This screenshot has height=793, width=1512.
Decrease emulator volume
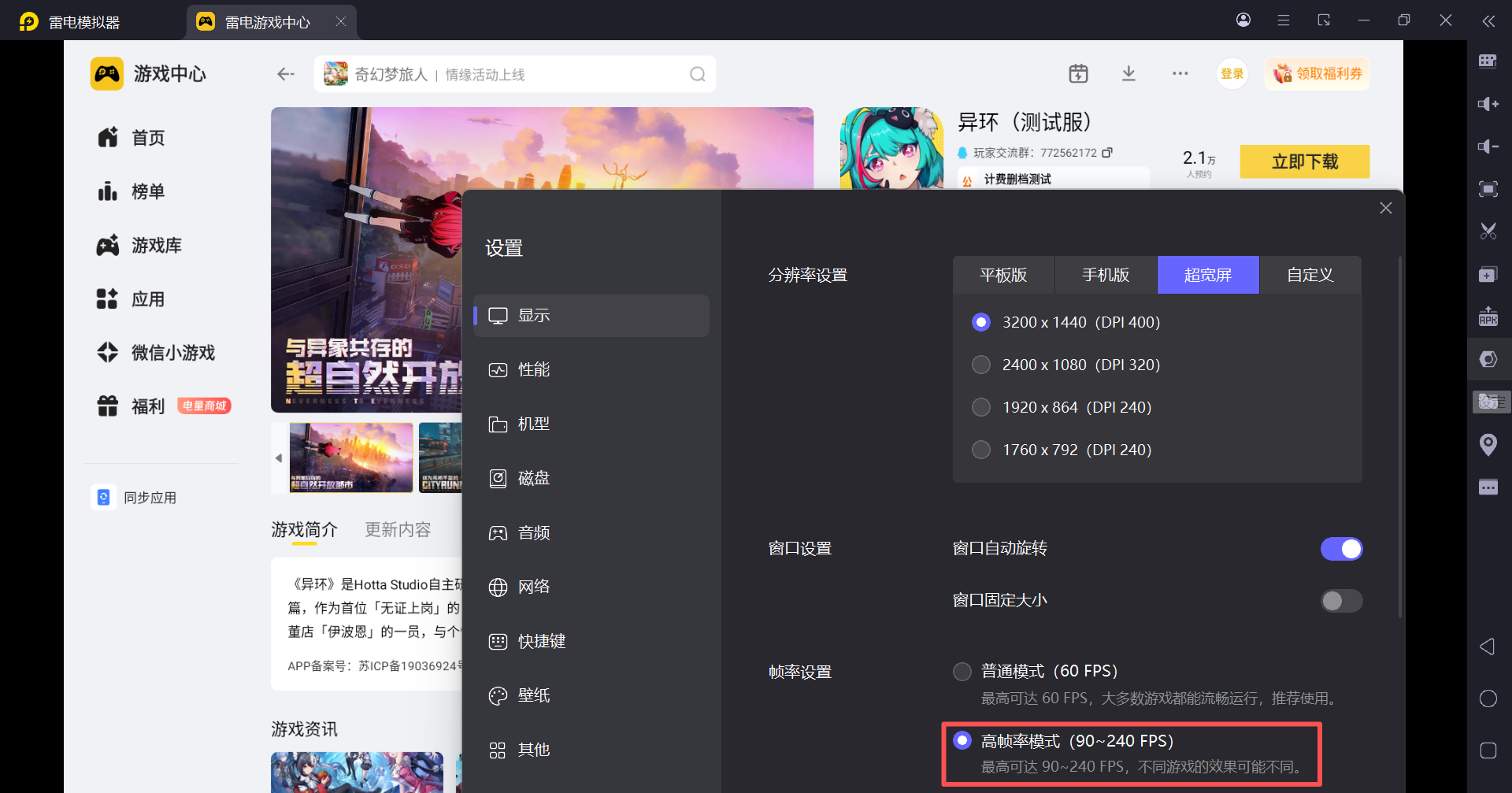point(1488,146)
